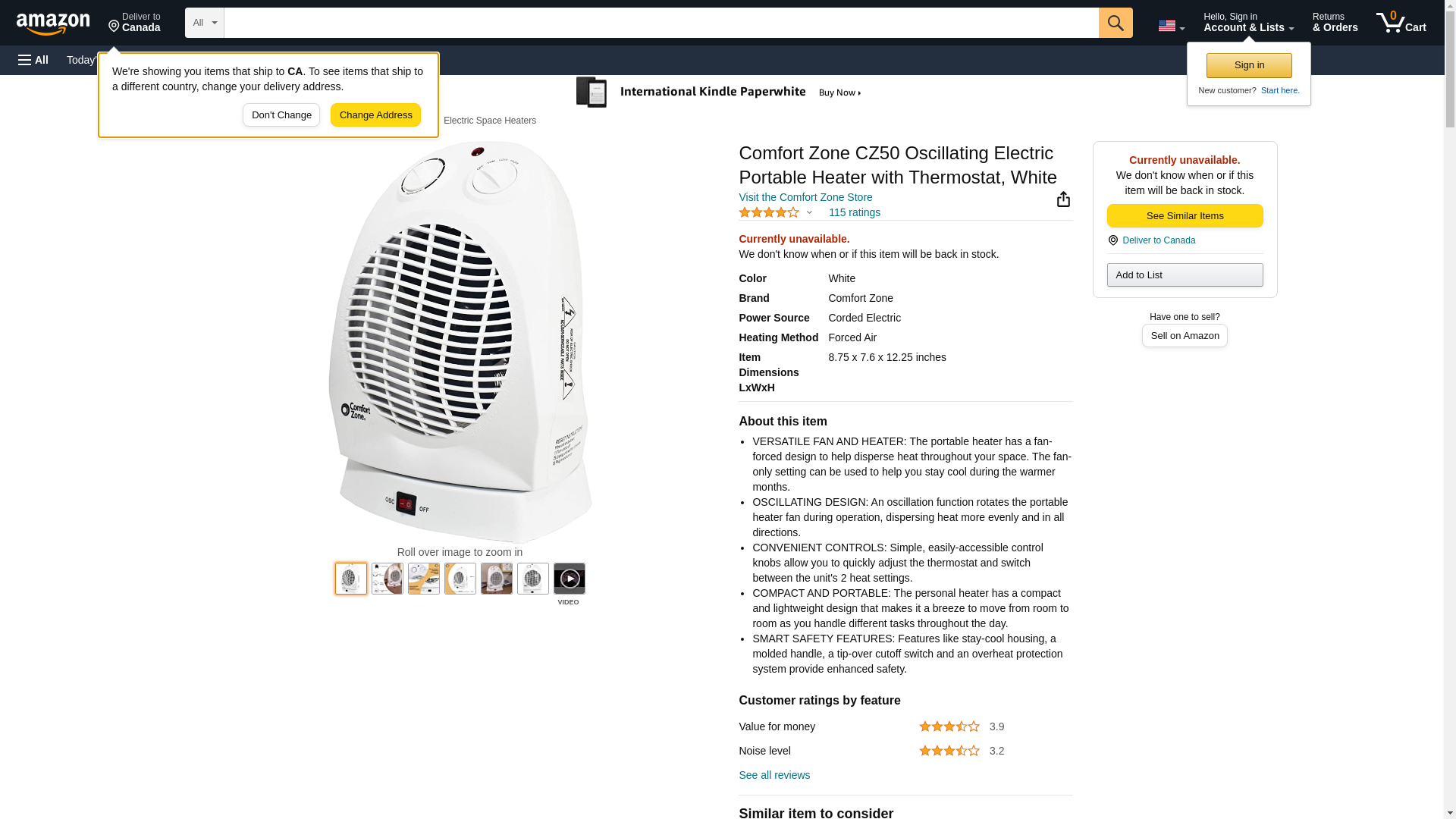Open the shopping cart icon
Viewport: 1456px width, 819px height.
1401,23
